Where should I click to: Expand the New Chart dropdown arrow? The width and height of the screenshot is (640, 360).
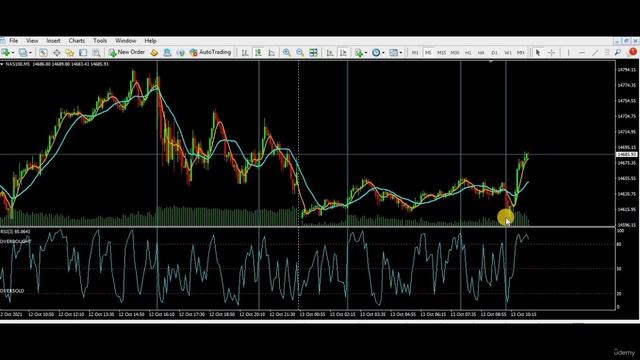13,53
